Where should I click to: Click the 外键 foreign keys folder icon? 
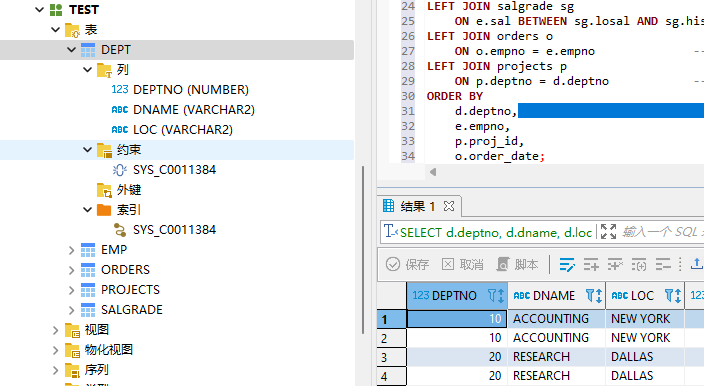(x=104, y=190)
